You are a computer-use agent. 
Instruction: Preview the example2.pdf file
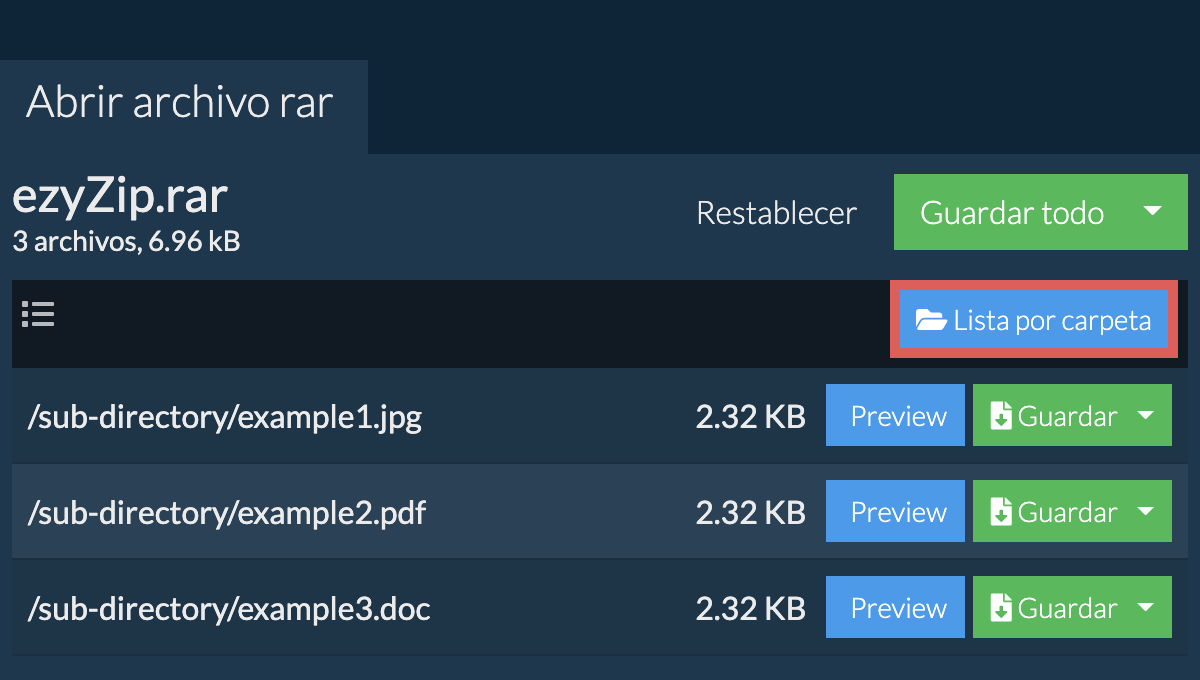pyautogui.click(x=896, y=512)
